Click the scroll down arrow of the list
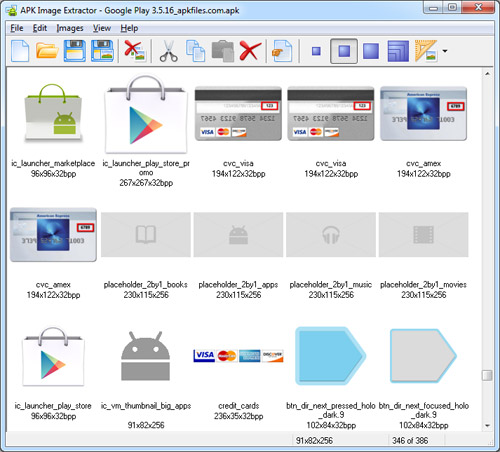 [487, 425]
